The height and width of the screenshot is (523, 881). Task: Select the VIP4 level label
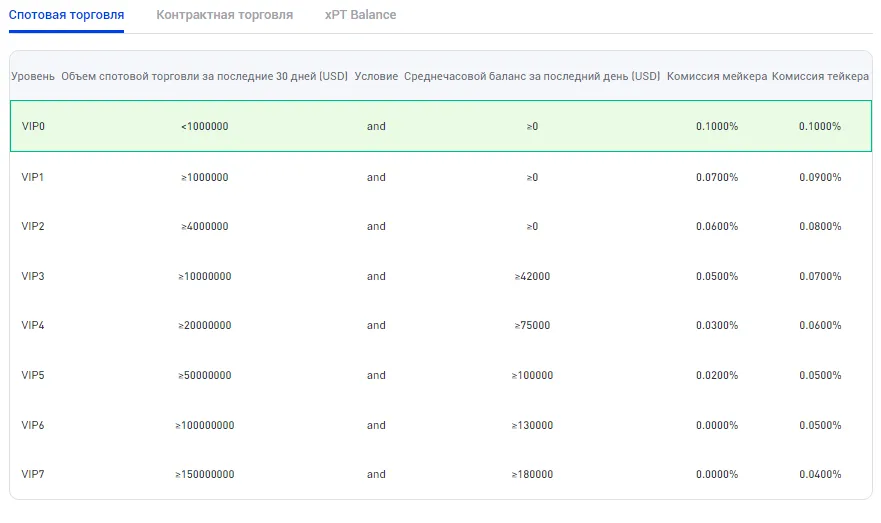(33, 325)
